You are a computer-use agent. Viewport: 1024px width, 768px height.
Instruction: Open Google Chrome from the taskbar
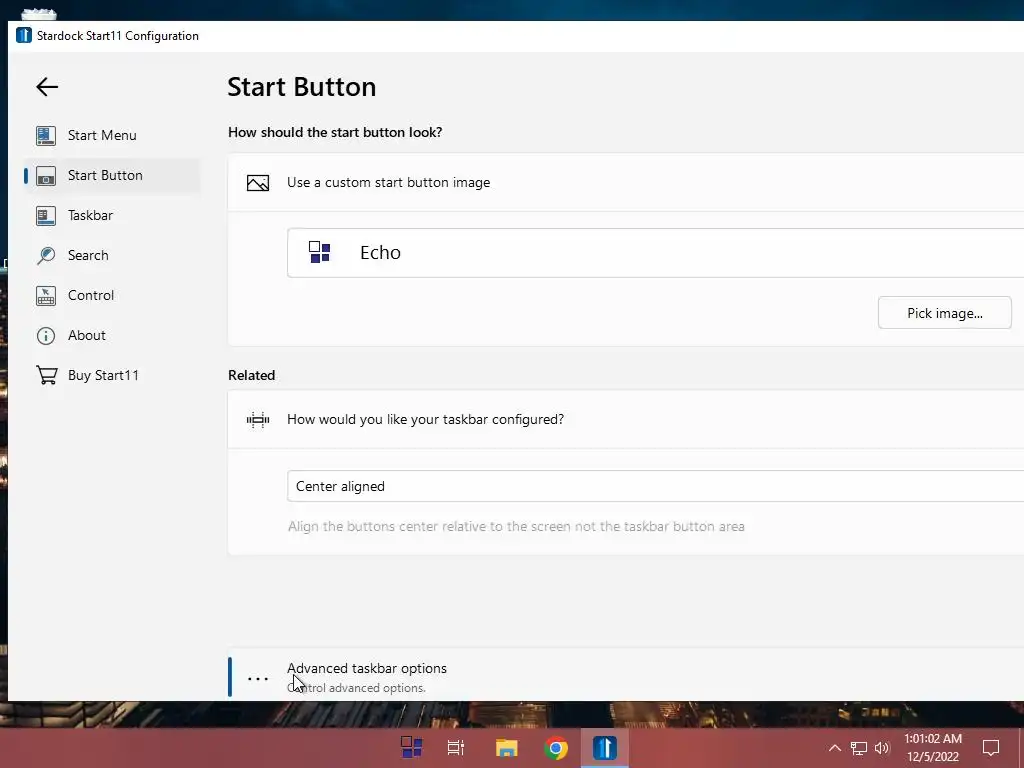tap(556, 748)
